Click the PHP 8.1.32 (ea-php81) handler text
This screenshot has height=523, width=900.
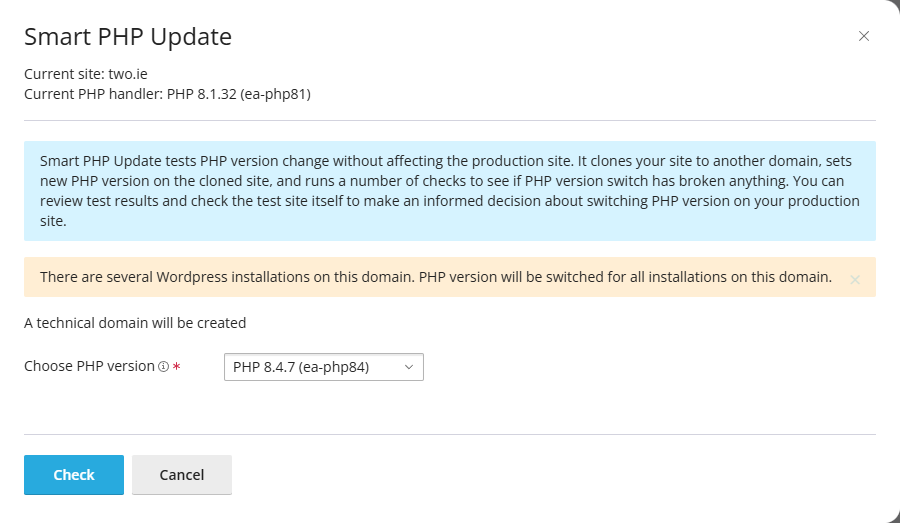[239, 94]
